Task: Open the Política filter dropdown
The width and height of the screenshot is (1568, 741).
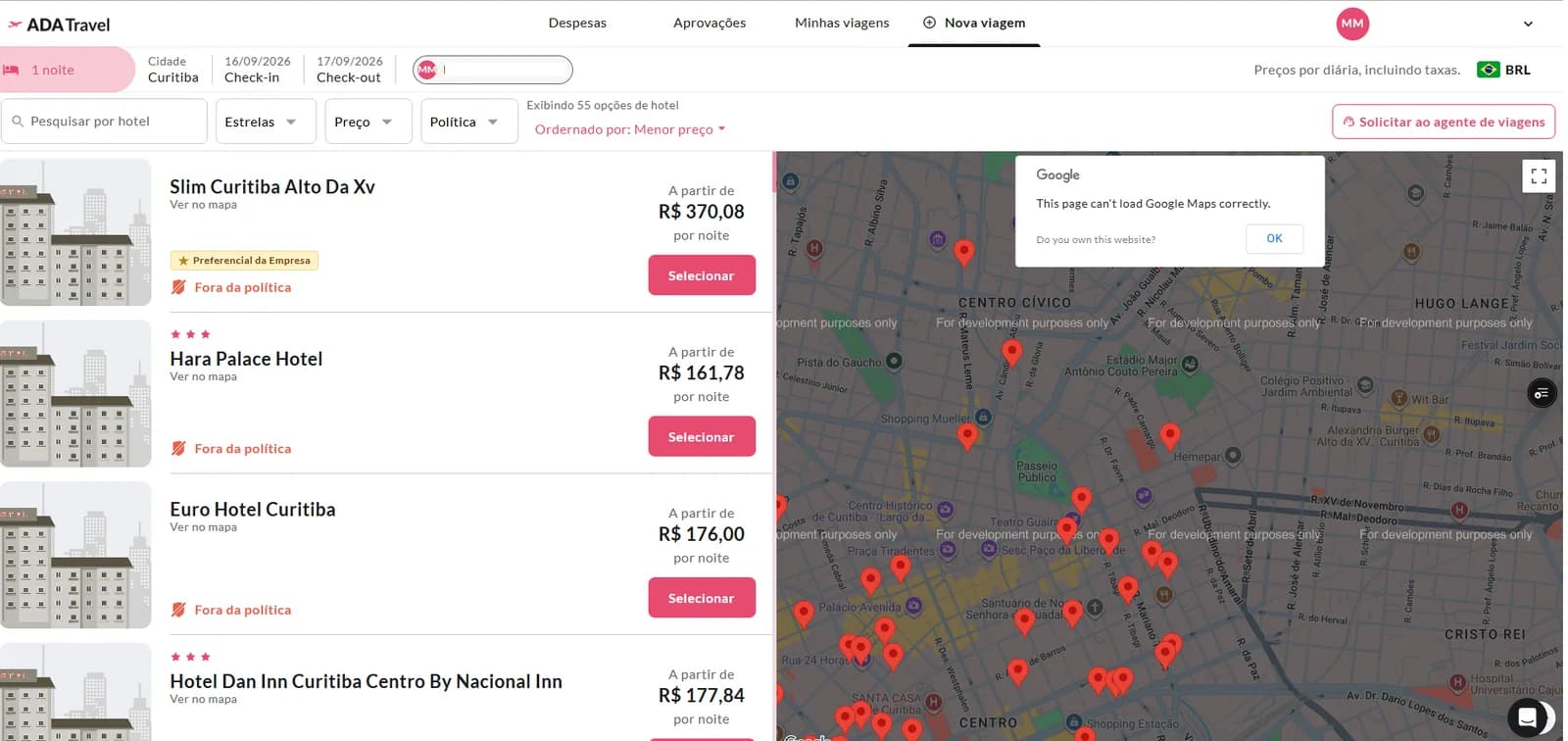Action: (x=469, y=122)
